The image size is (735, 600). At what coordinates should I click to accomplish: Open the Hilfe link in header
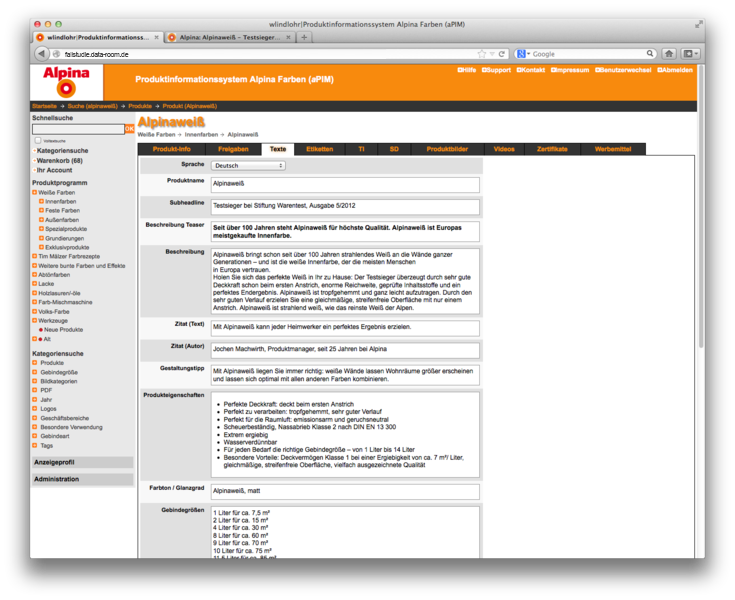[x=467, y=70]
